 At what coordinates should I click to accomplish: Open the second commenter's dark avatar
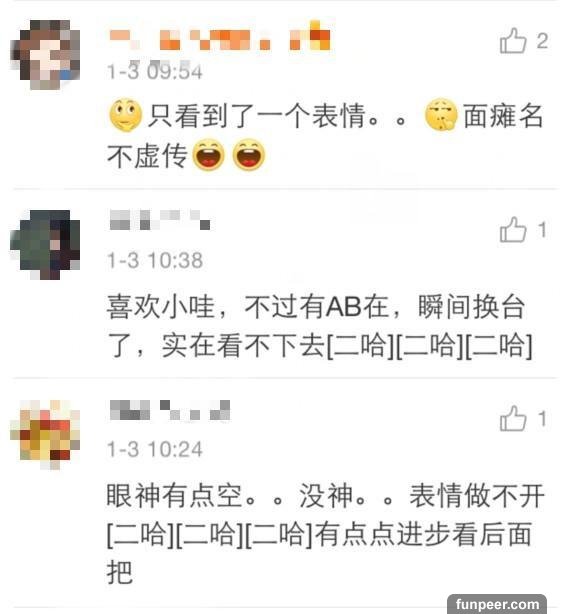pyautogui.click(x=45, y=245)
